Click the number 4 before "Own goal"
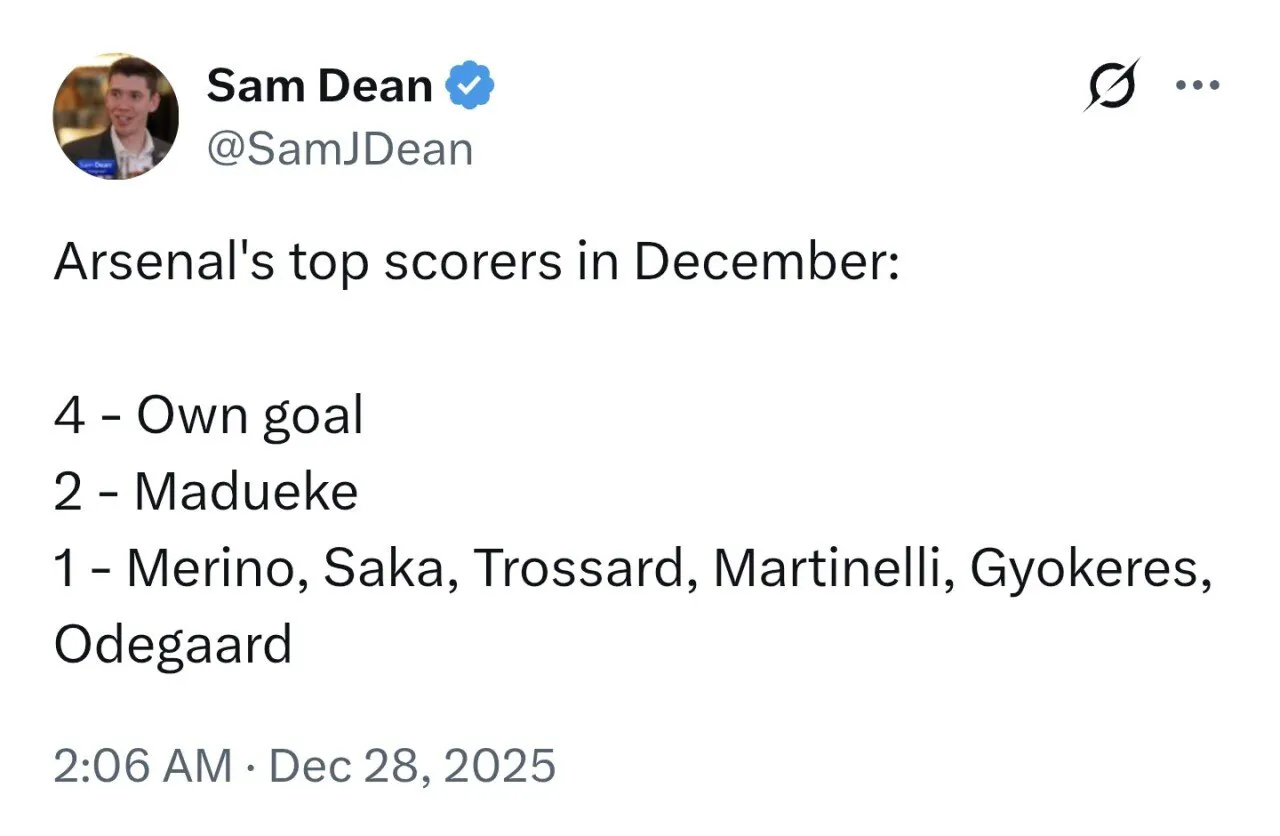 coord(69,416)
